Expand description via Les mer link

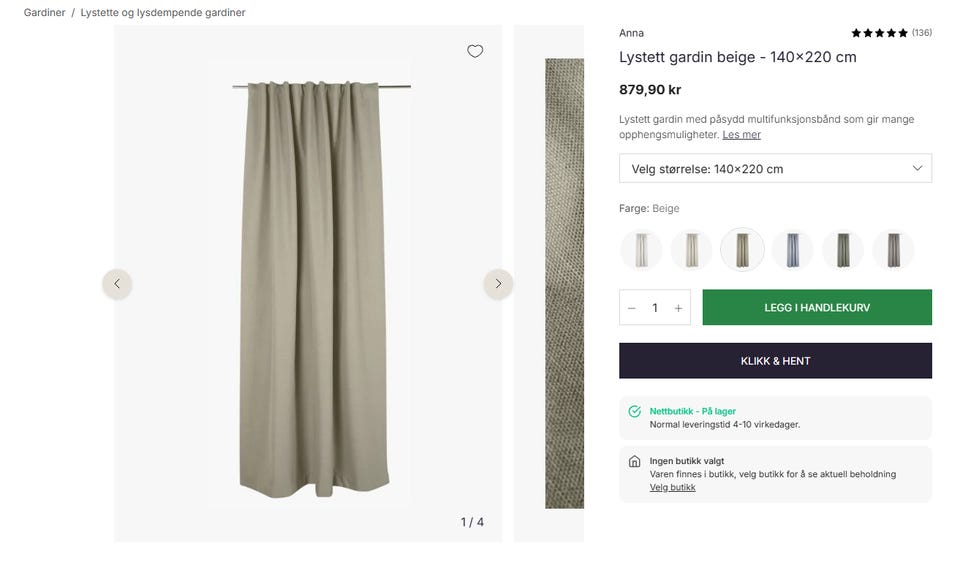[x=741, y=135]
